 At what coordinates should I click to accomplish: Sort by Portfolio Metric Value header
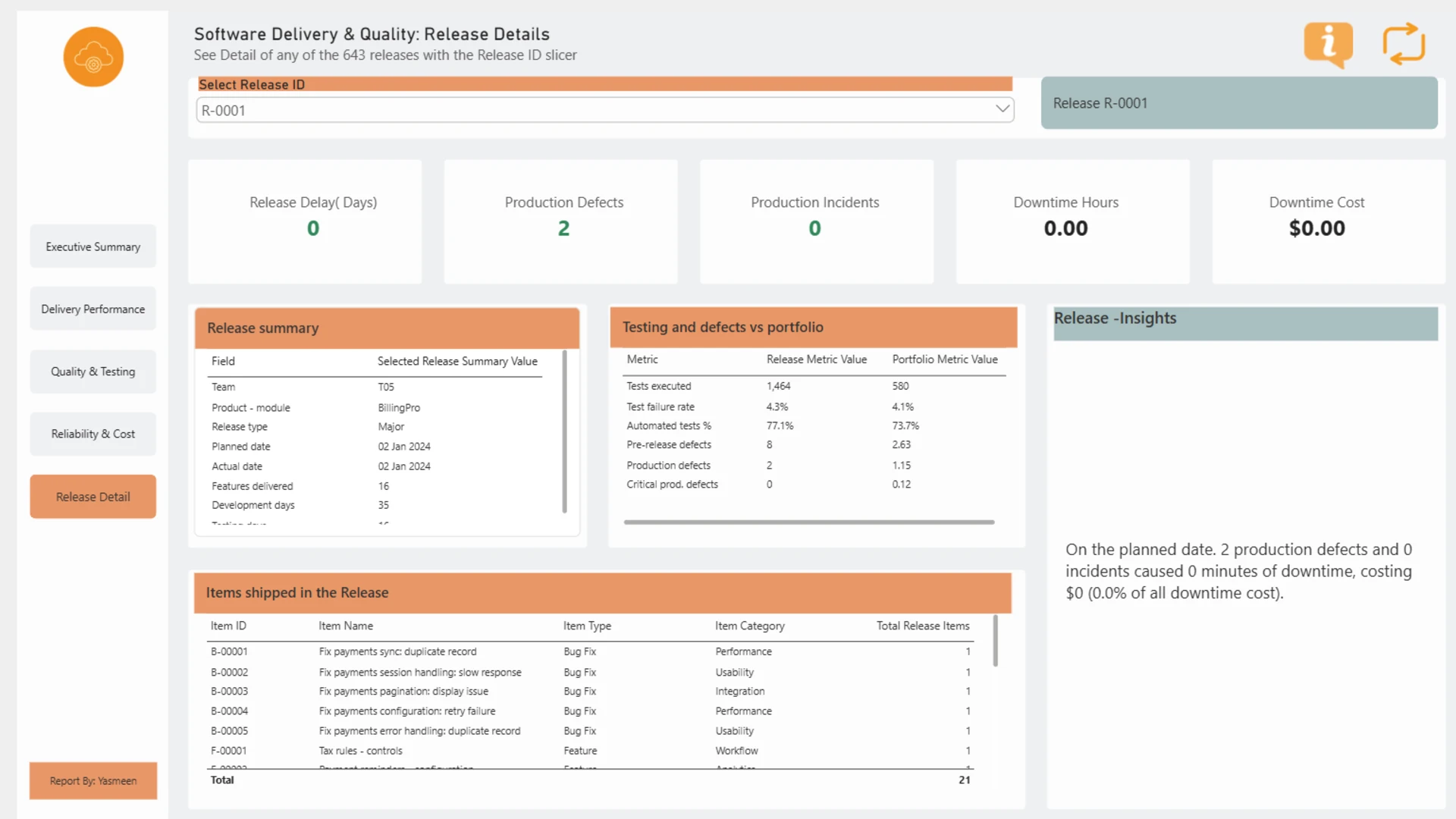(945, 359)
